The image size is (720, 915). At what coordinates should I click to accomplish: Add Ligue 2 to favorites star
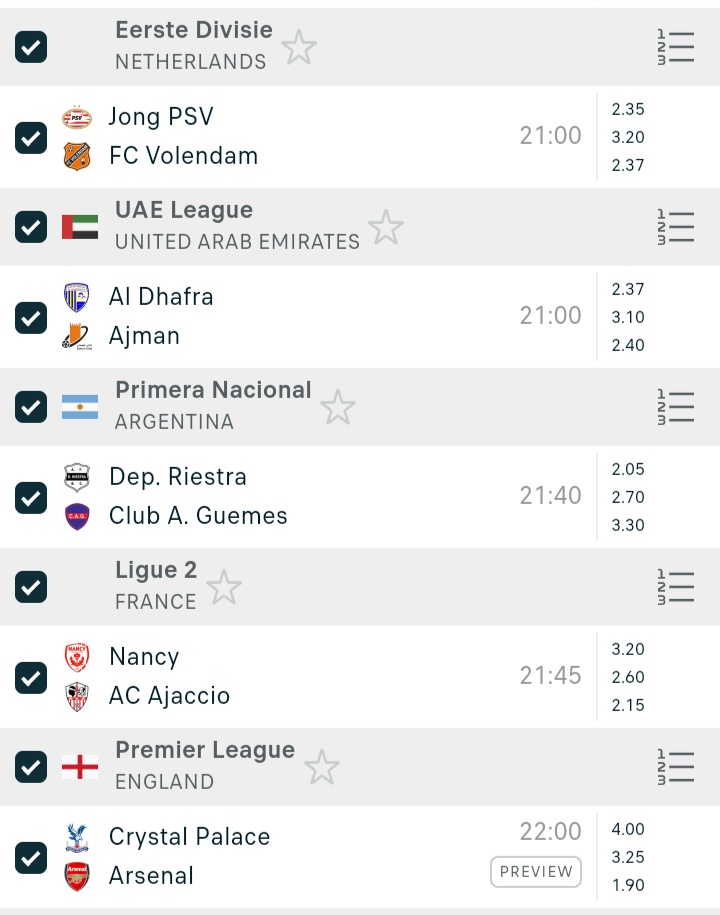pos(223,587)
